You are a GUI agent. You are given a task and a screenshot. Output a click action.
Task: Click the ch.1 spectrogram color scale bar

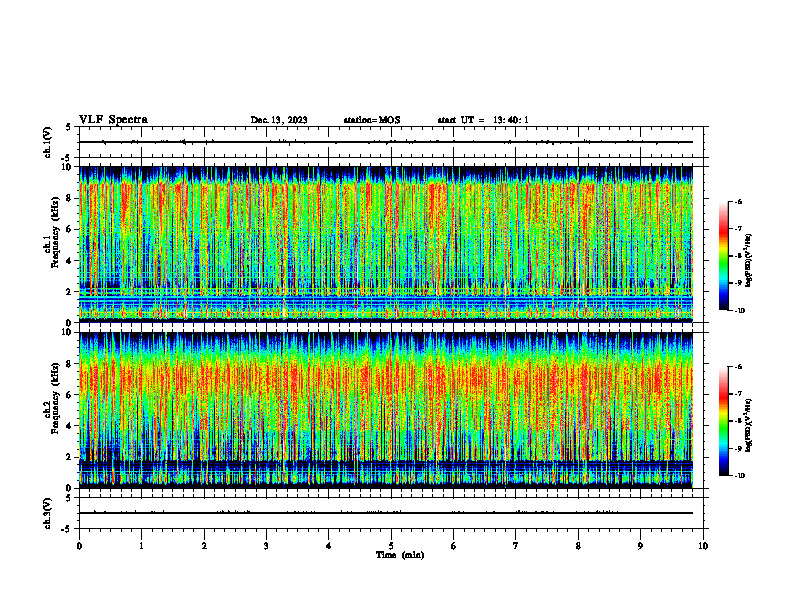(x=723, y=256)
